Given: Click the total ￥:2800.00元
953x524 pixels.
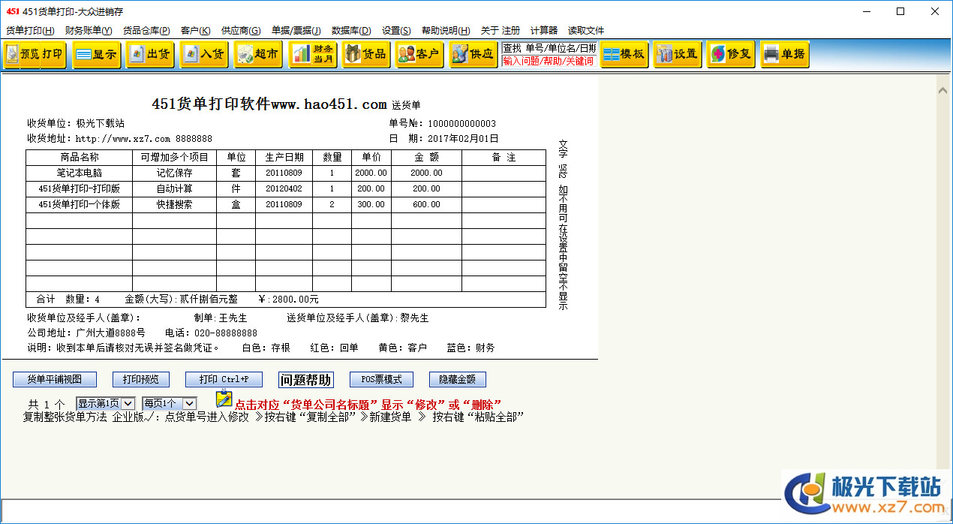Looking at the screenshot, I should (289, 300).
